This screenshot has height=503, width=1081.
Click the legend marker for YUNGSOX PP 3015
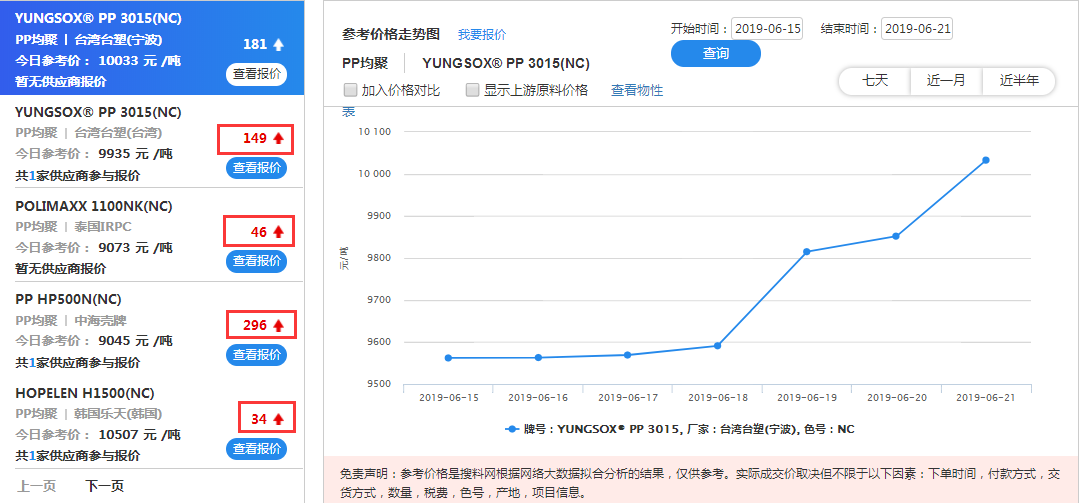coord(513,429)
